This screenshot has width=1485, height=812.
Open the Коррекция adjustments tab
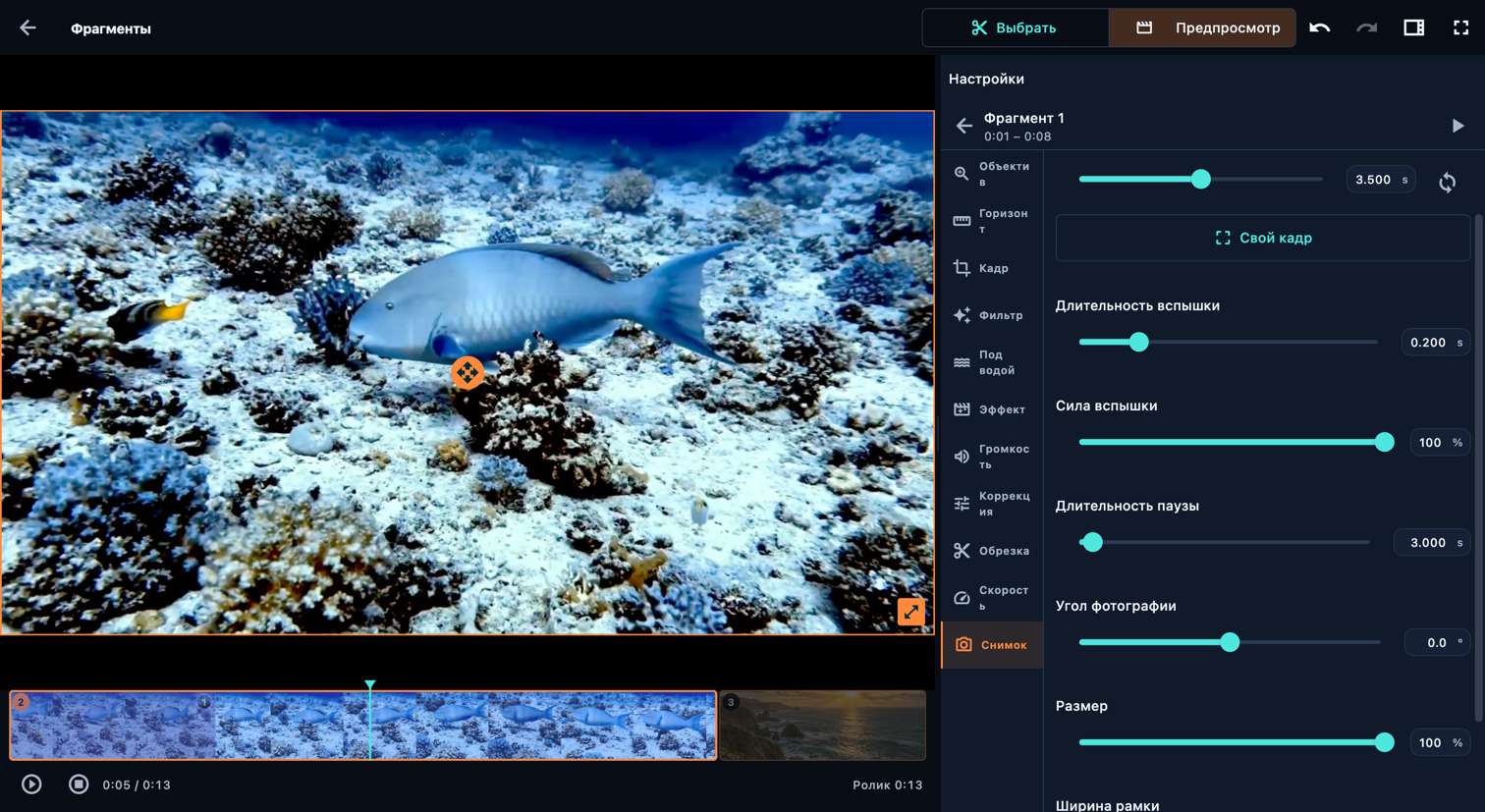tap(992, 504)
